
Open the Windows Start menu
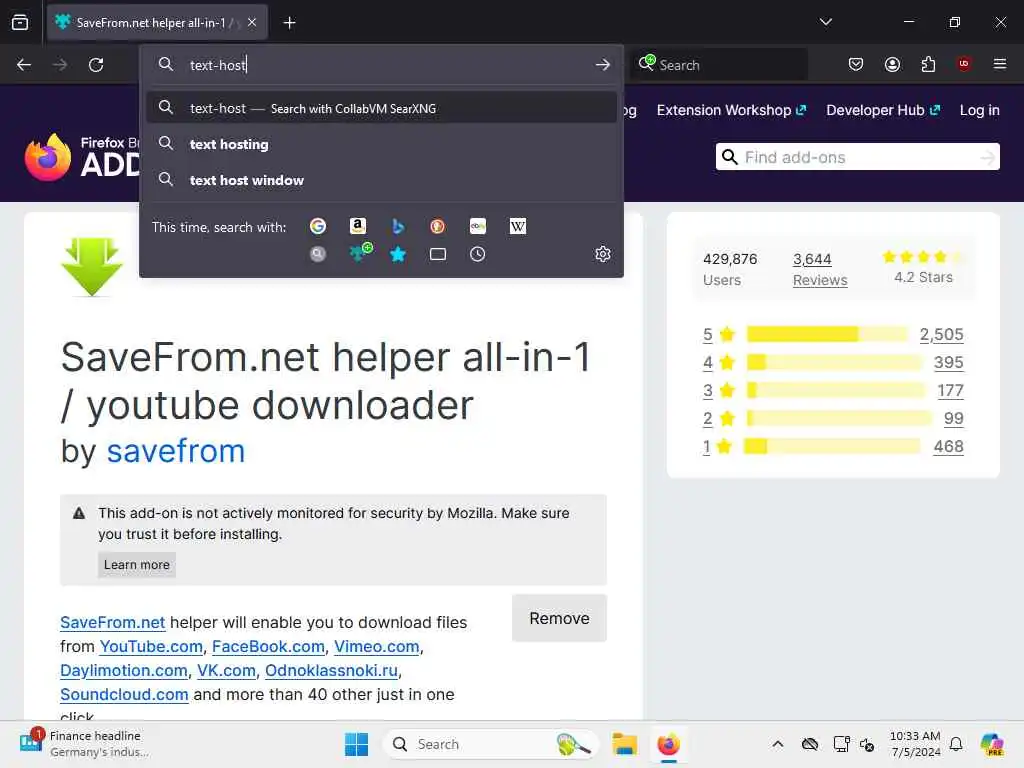(357, 744)
